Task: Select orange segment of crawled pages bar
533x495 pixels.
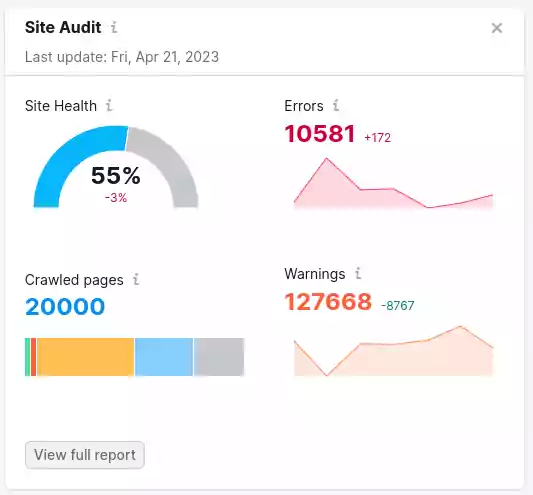Action: [85, 357]
